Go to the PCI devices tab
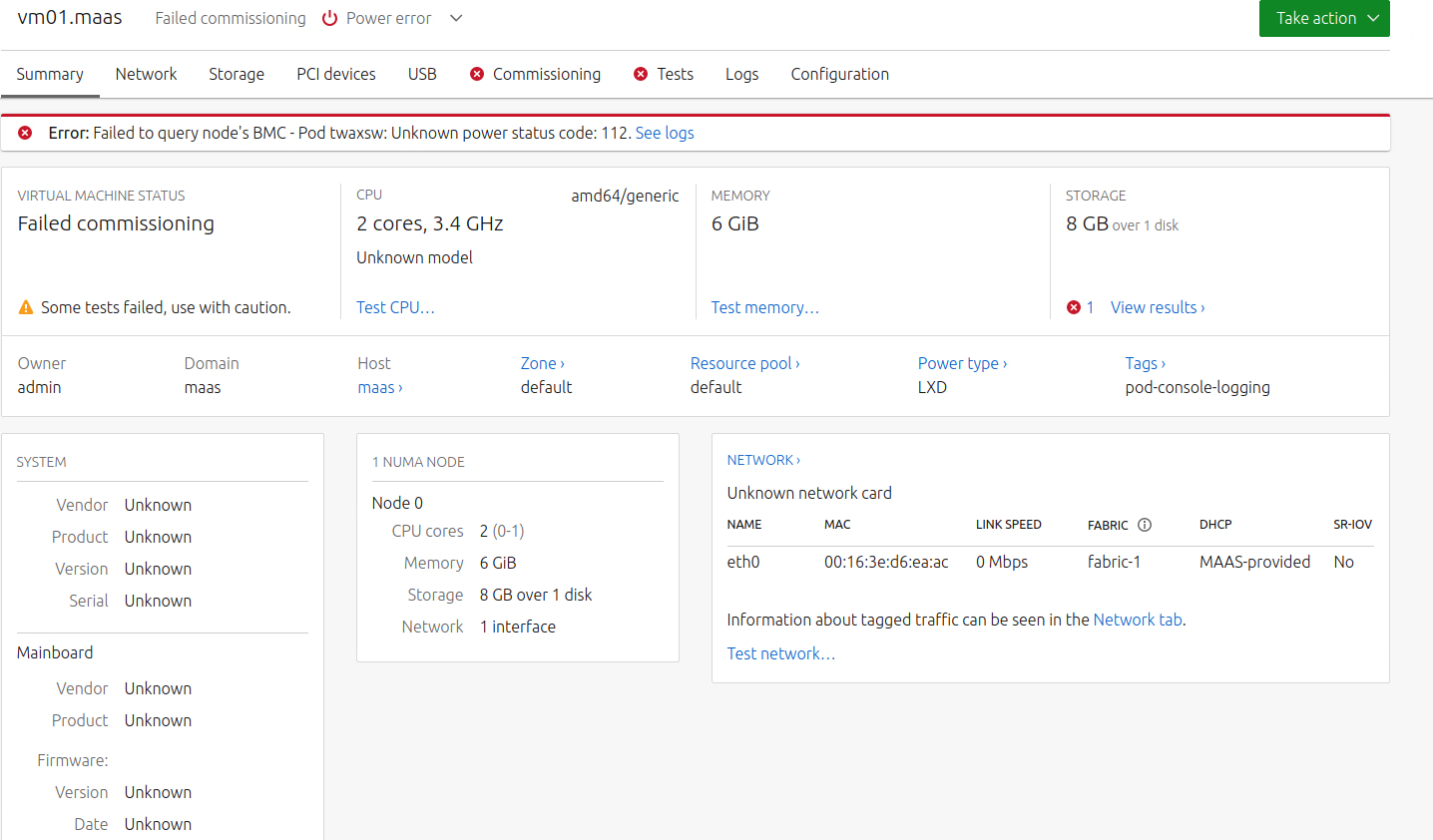1433x840 pixels. (x=336, y=74)
